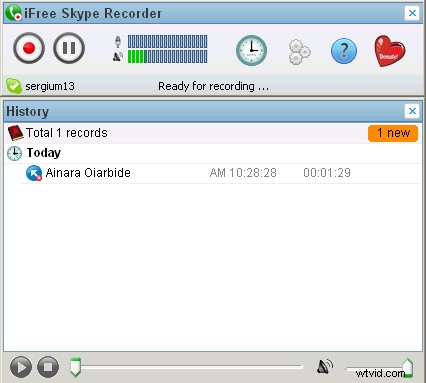
Task: Click the red Donate heart icon
Action: click(x=390, y=51)
